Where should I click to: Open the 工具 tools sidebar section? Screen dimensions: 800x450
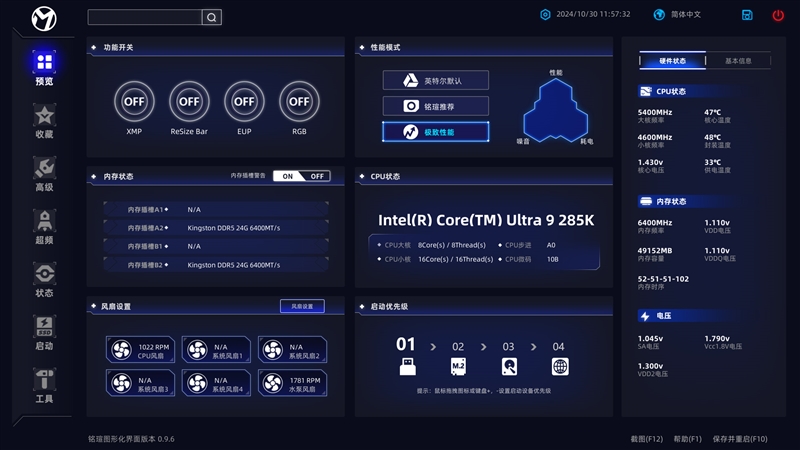(x=44, y=385)
